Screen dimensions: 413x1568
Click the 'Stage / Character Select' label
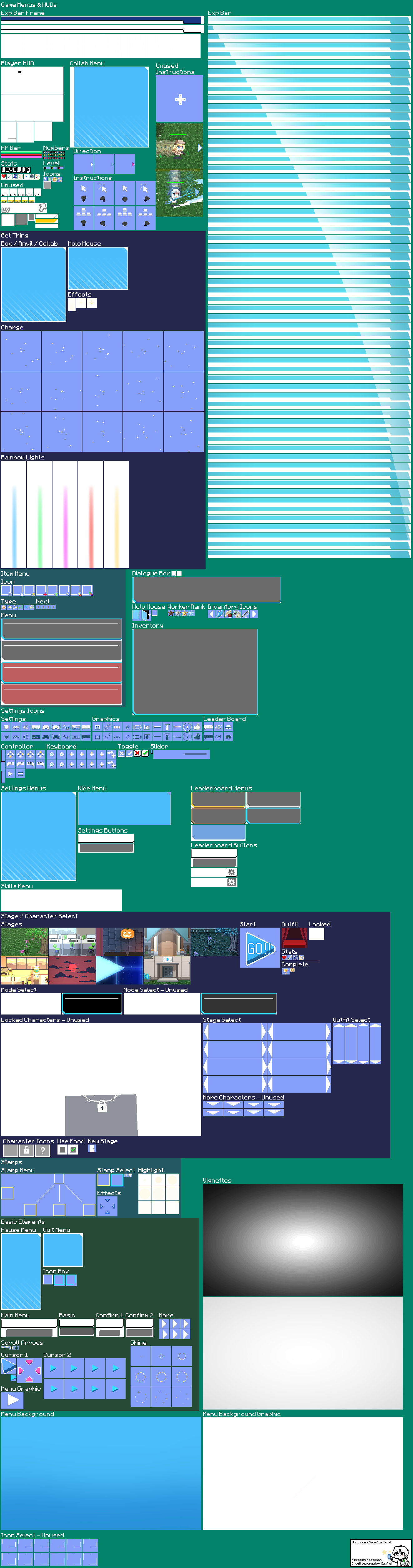40,915
